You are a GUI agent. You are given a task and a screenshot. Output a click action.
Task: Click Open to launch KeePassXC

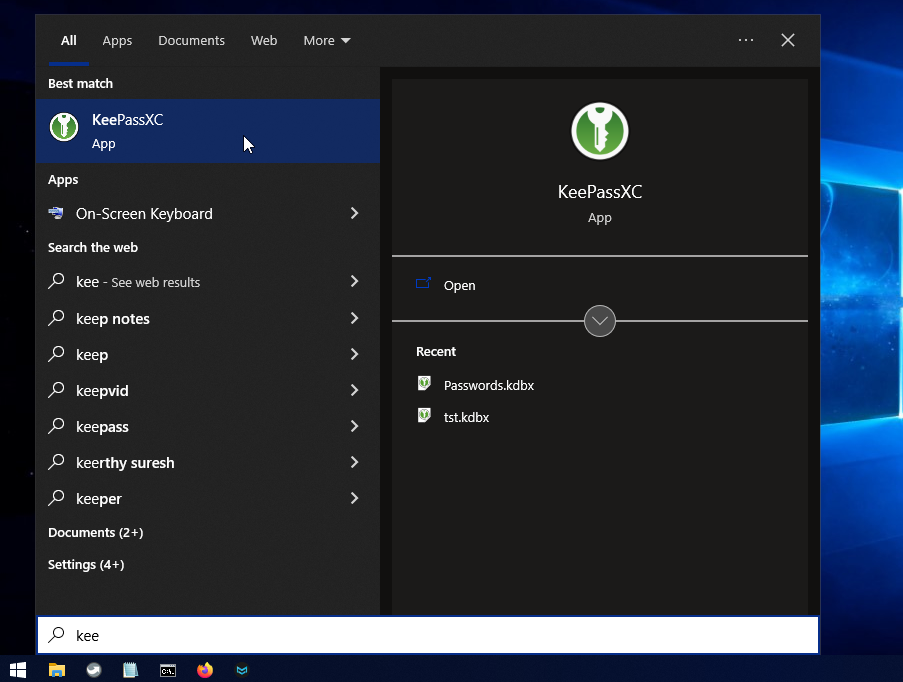tap(460, 285)
